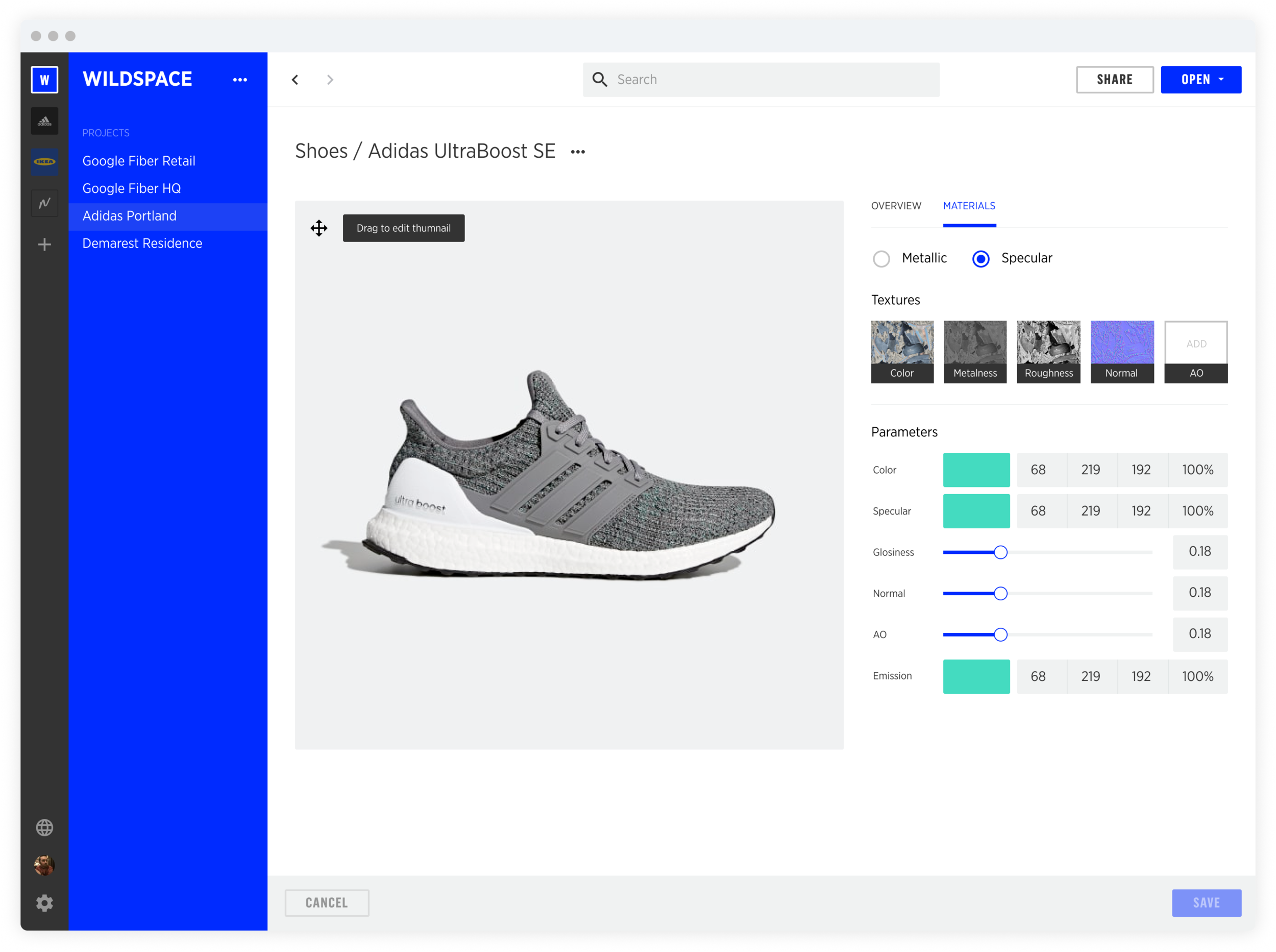Open the globe icon in sidebar
The height and width of the screenshot is (952, 1276).
point(44,827)
